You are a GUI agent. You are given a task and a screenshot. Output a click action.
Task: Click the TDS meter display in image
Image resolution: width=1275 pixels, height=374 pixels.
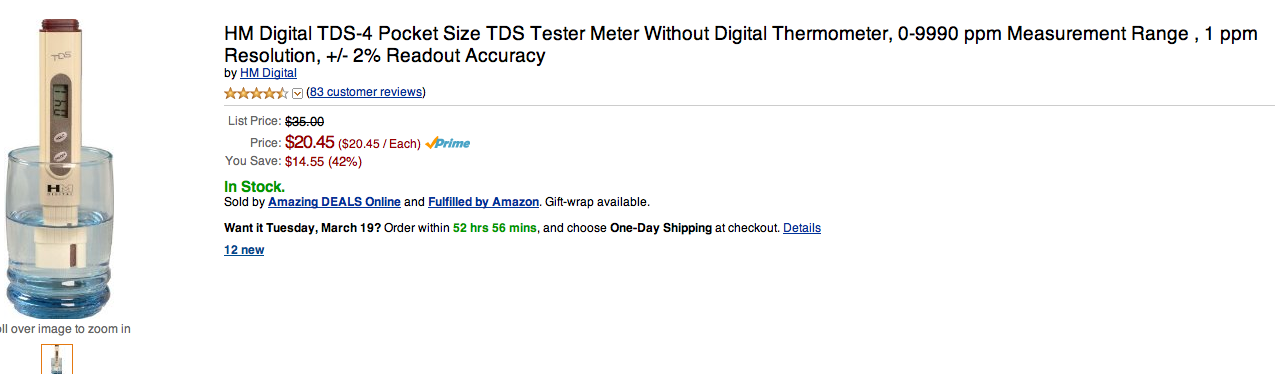tap(61, 100)
